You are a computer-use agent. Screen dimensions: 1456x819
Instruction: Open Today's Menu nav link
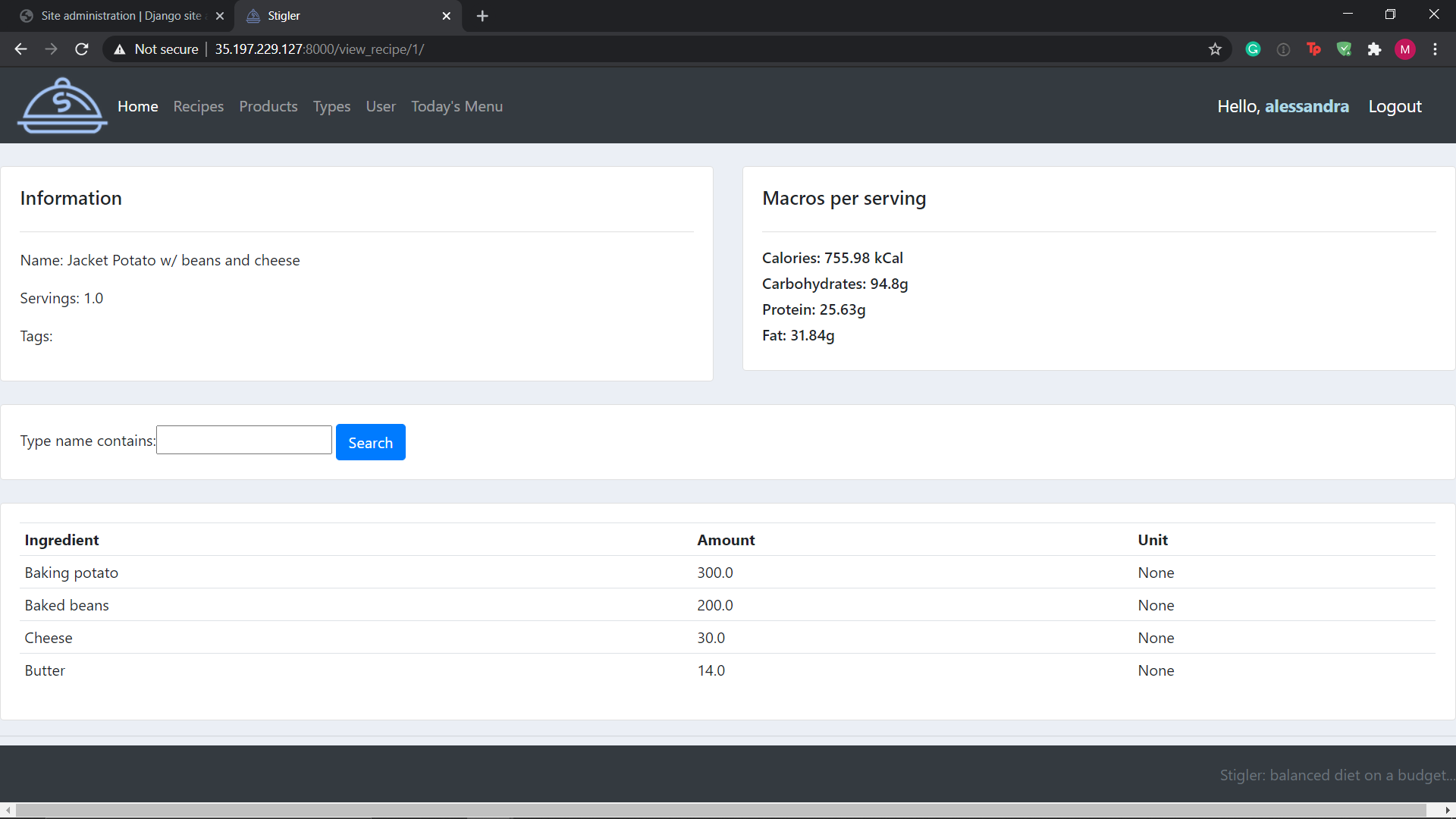(x=457, y=106)
